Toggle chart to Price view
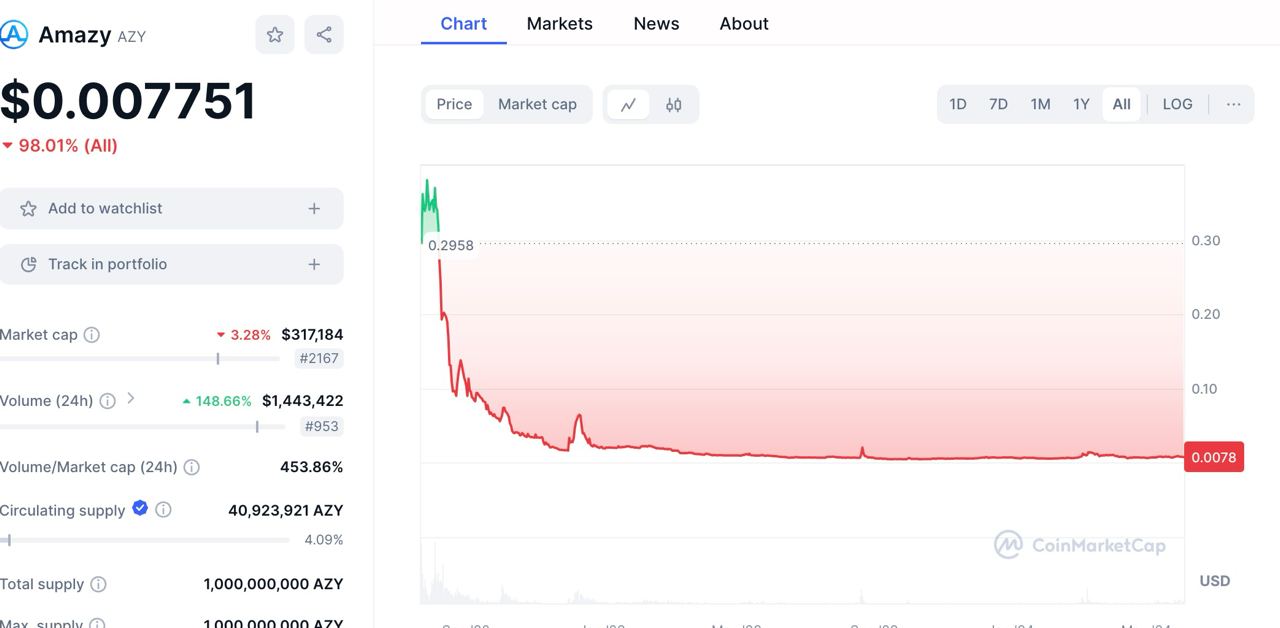Viewport: 1280px width, 628px height. point(454,105)
